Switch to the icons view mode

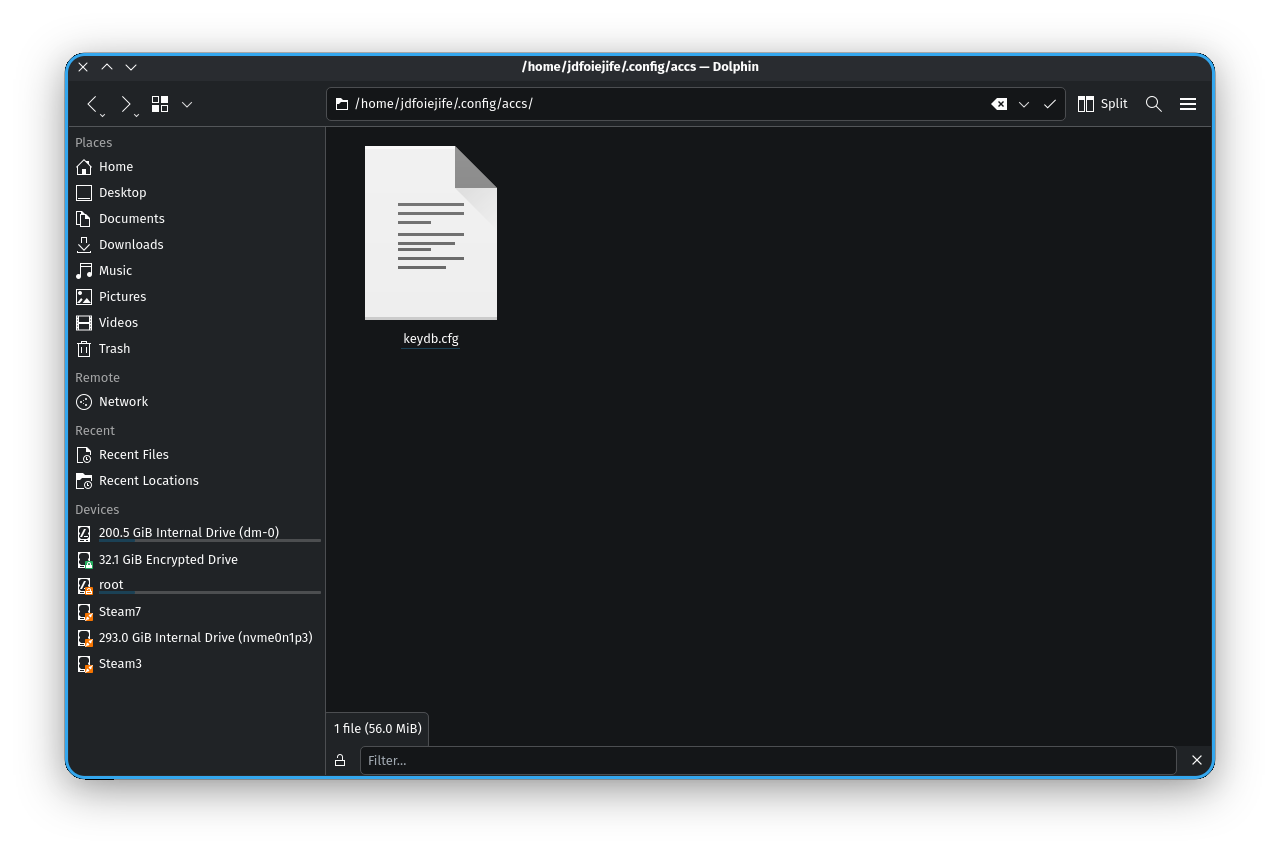click(160, 104)
